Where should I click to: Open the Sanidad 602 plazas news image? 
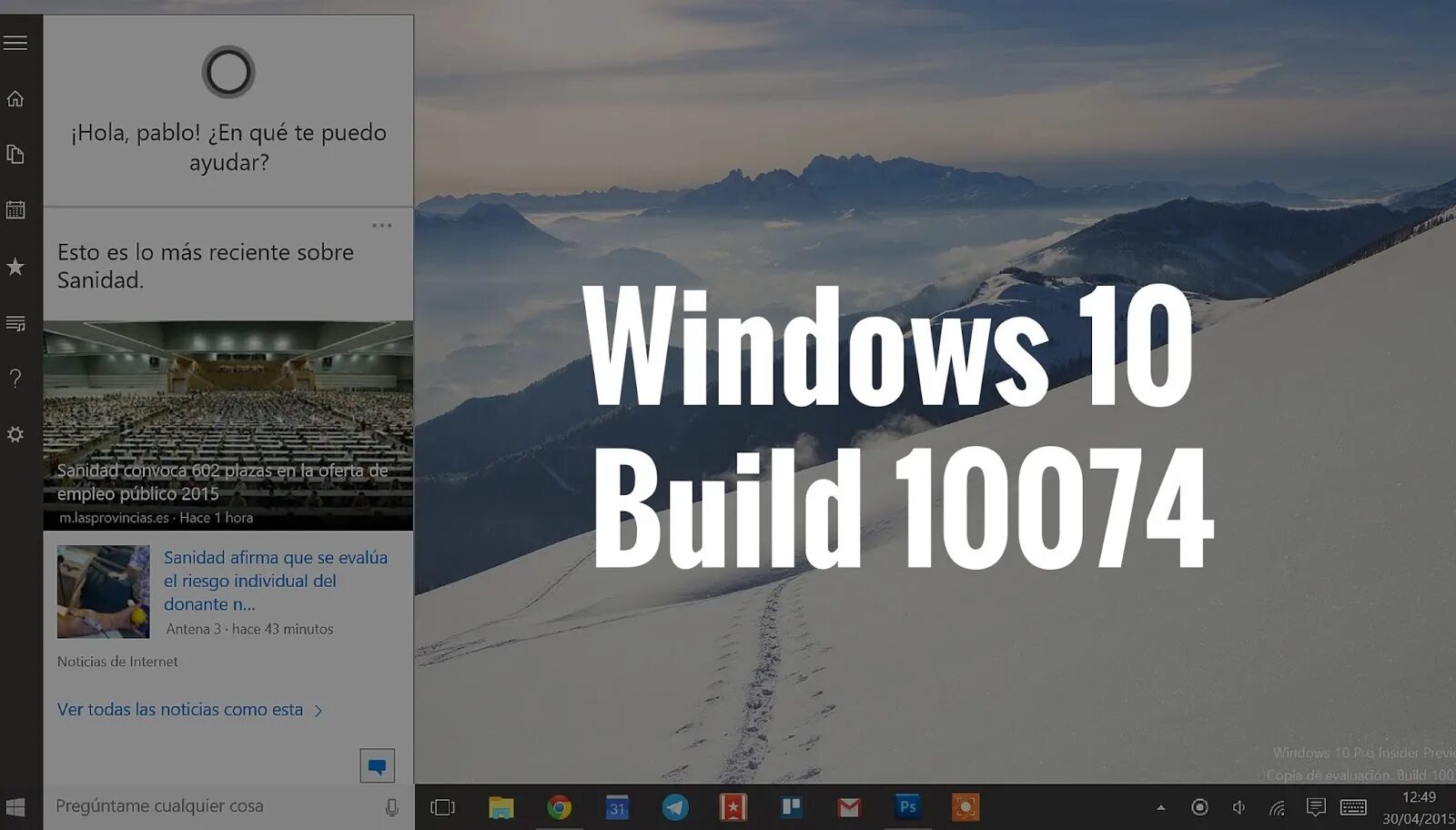228,425
